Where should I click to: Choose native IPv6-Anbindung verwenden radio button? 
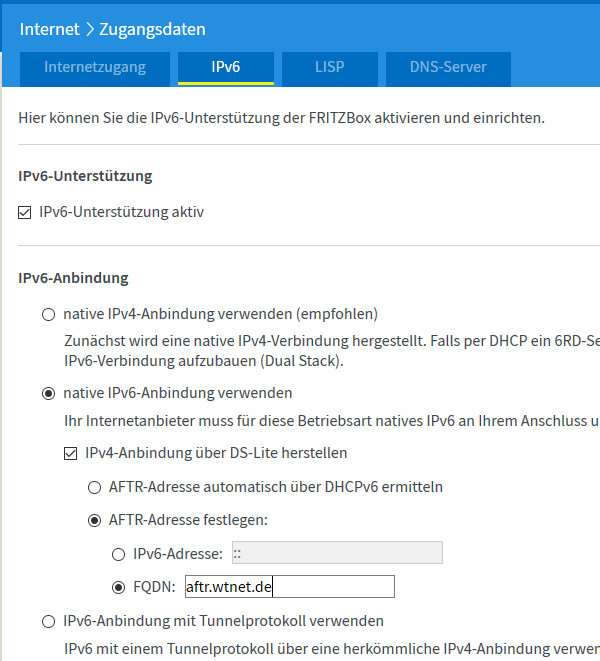point(48,393)
